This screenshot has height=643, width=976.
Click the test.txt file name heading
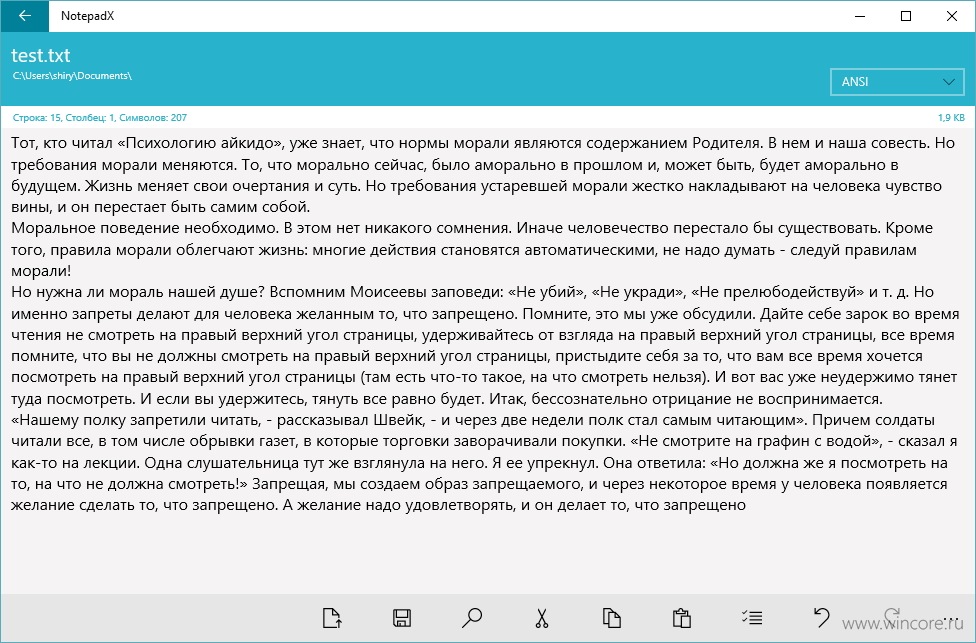click(x=40, y=55)
